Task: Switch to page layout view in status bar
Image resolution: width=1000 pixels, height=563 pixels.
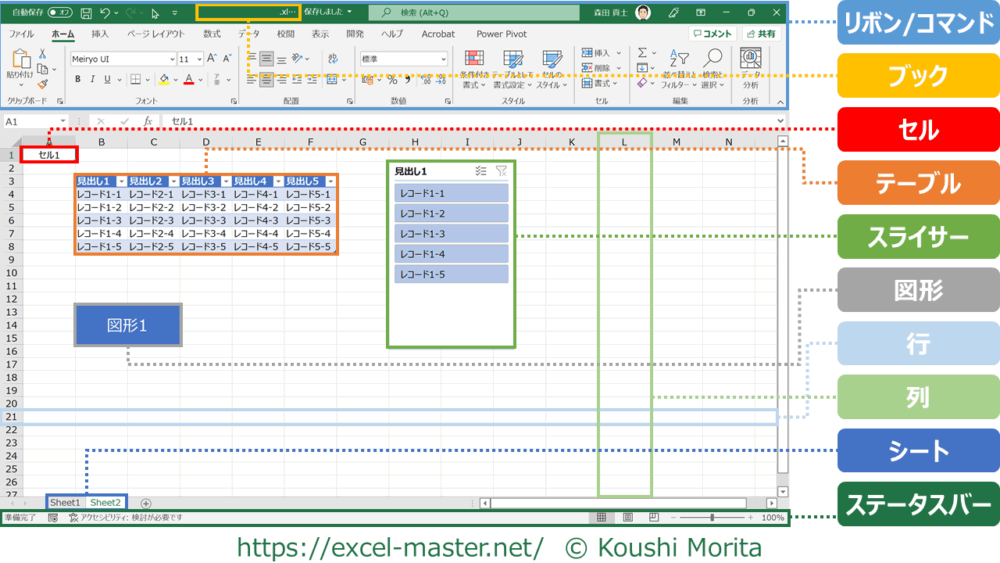Action: pos(628,518)
